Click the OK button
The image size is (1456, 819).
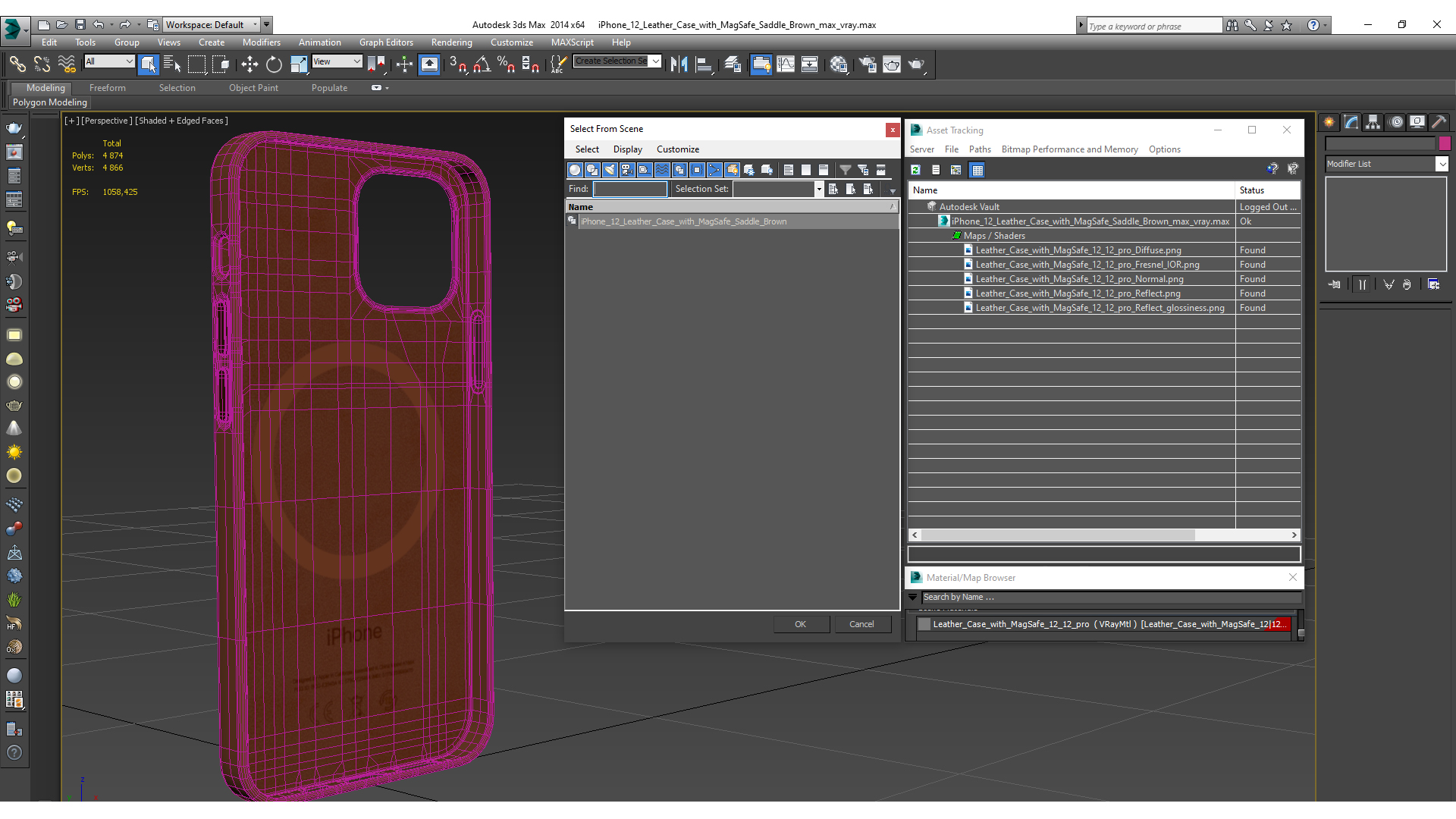click(801, 624)
